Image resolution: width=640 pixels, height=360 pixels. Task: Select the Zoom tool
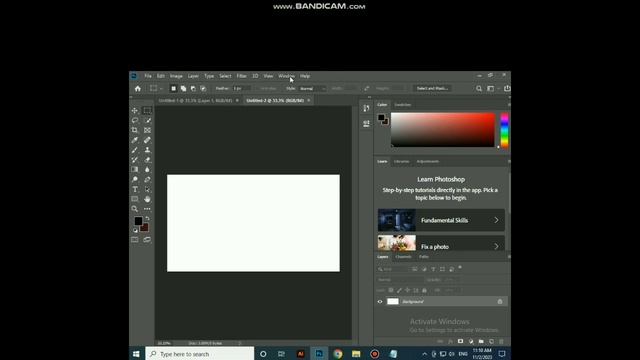(x=135, y=209)
